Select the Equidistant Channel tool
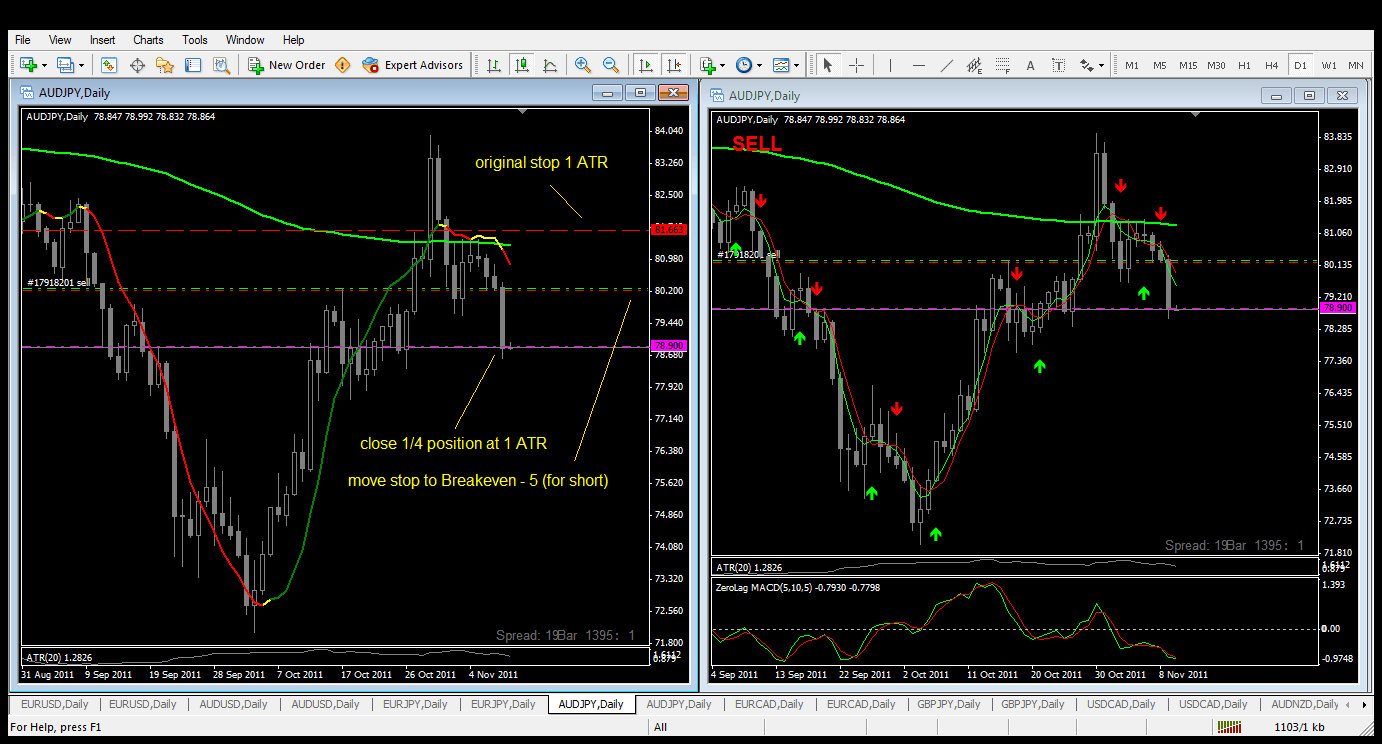This screenshot has height=744, width=1382. pyautogui.click(x=975, y=65)
